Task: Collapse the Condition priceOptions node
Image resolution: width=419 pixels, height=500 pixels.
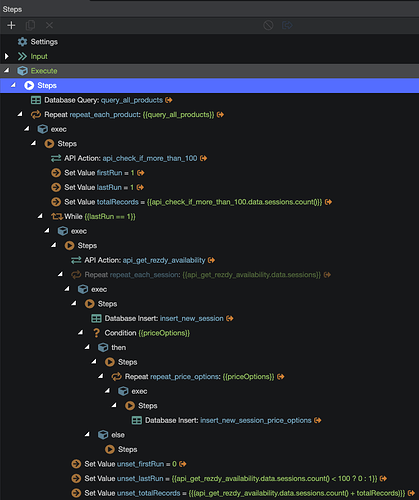Action: 80,332
